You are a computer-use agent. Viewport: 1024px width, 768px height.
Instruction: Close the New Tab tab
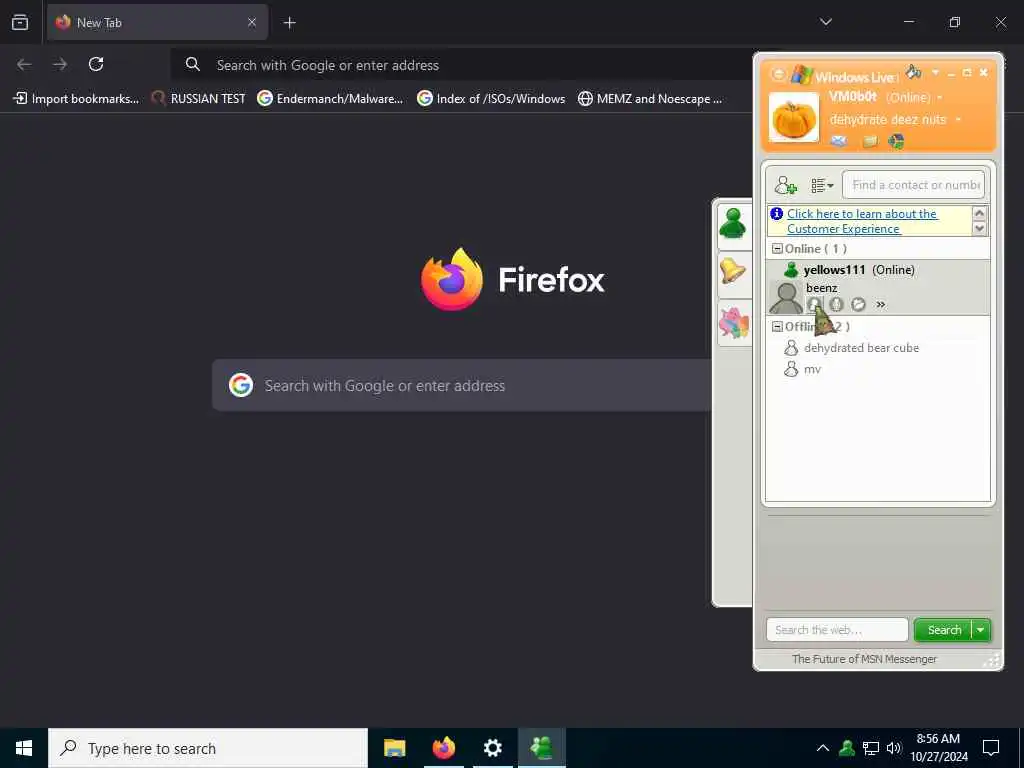(252, 23)
